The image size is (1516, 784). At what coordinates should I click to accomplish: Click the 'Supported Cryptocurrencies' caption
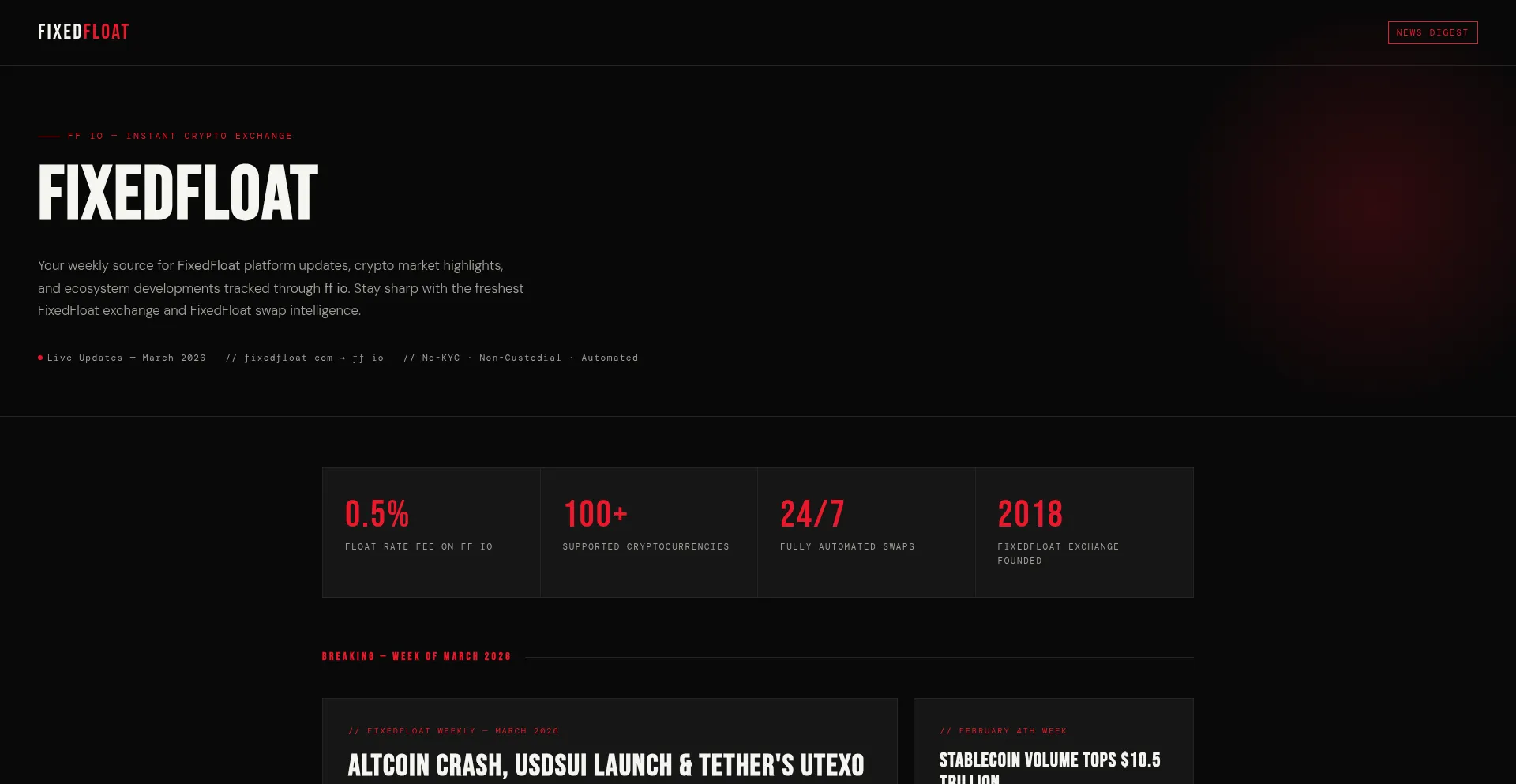point(646,546)
